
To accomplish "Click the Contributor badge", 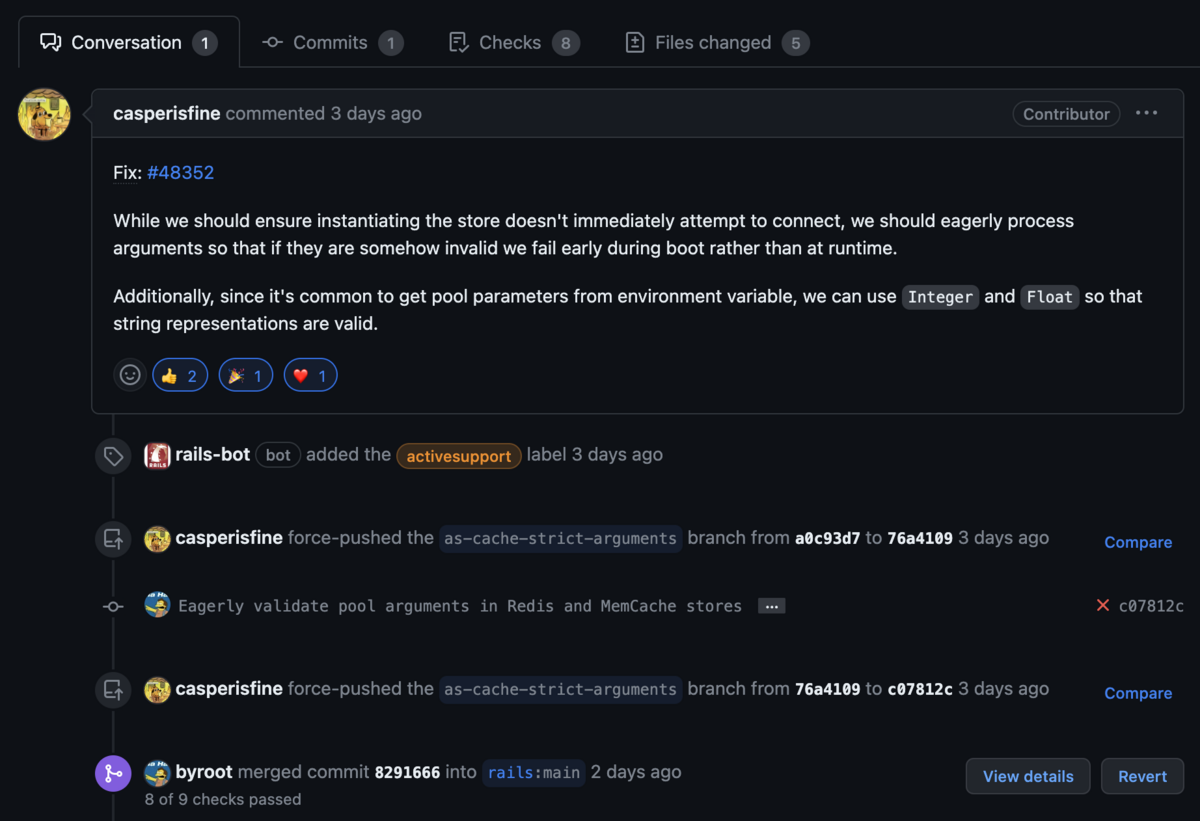I will 1066,114.
